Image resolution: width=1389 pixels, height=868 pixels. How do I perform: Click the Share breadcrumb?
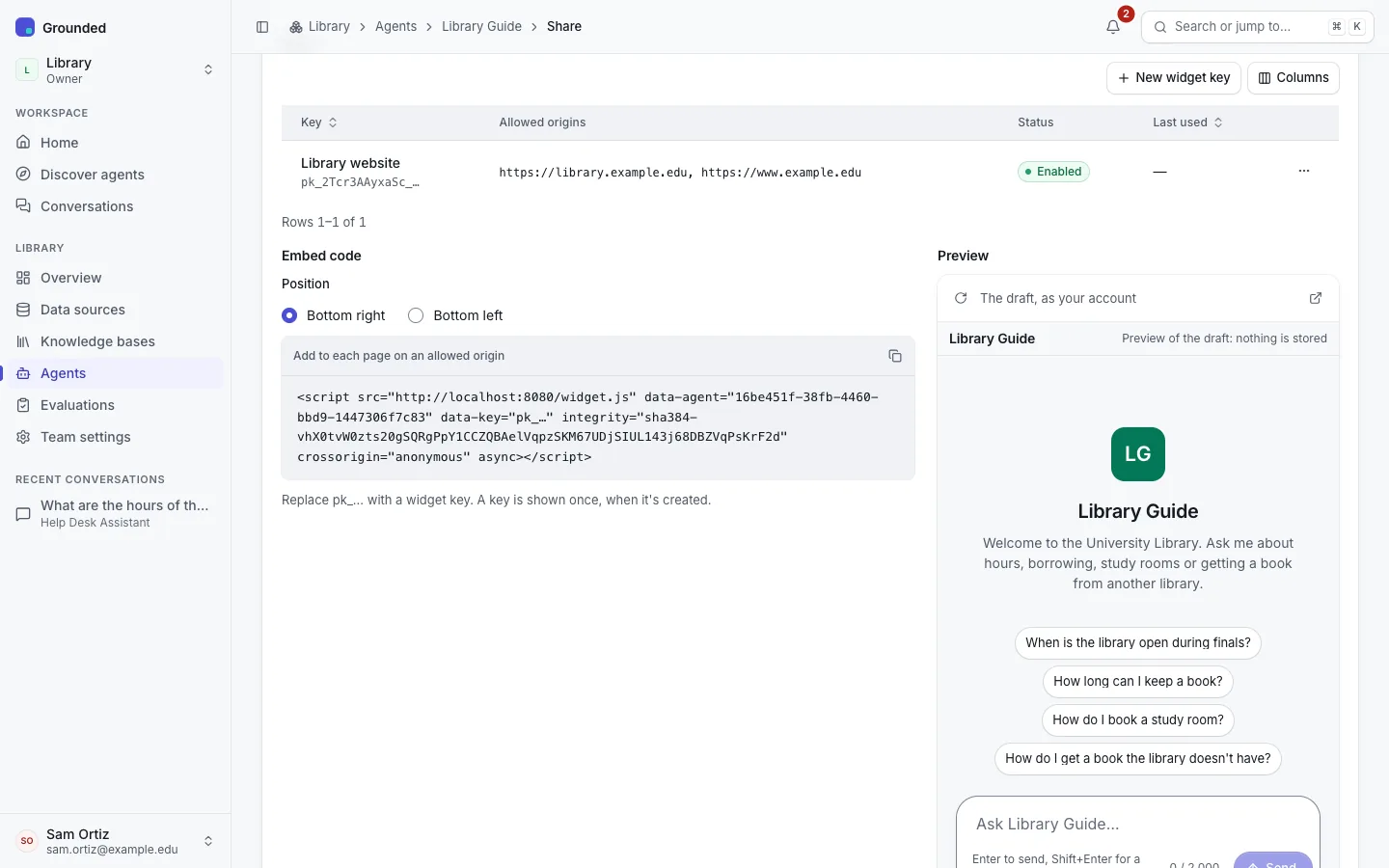564,27
